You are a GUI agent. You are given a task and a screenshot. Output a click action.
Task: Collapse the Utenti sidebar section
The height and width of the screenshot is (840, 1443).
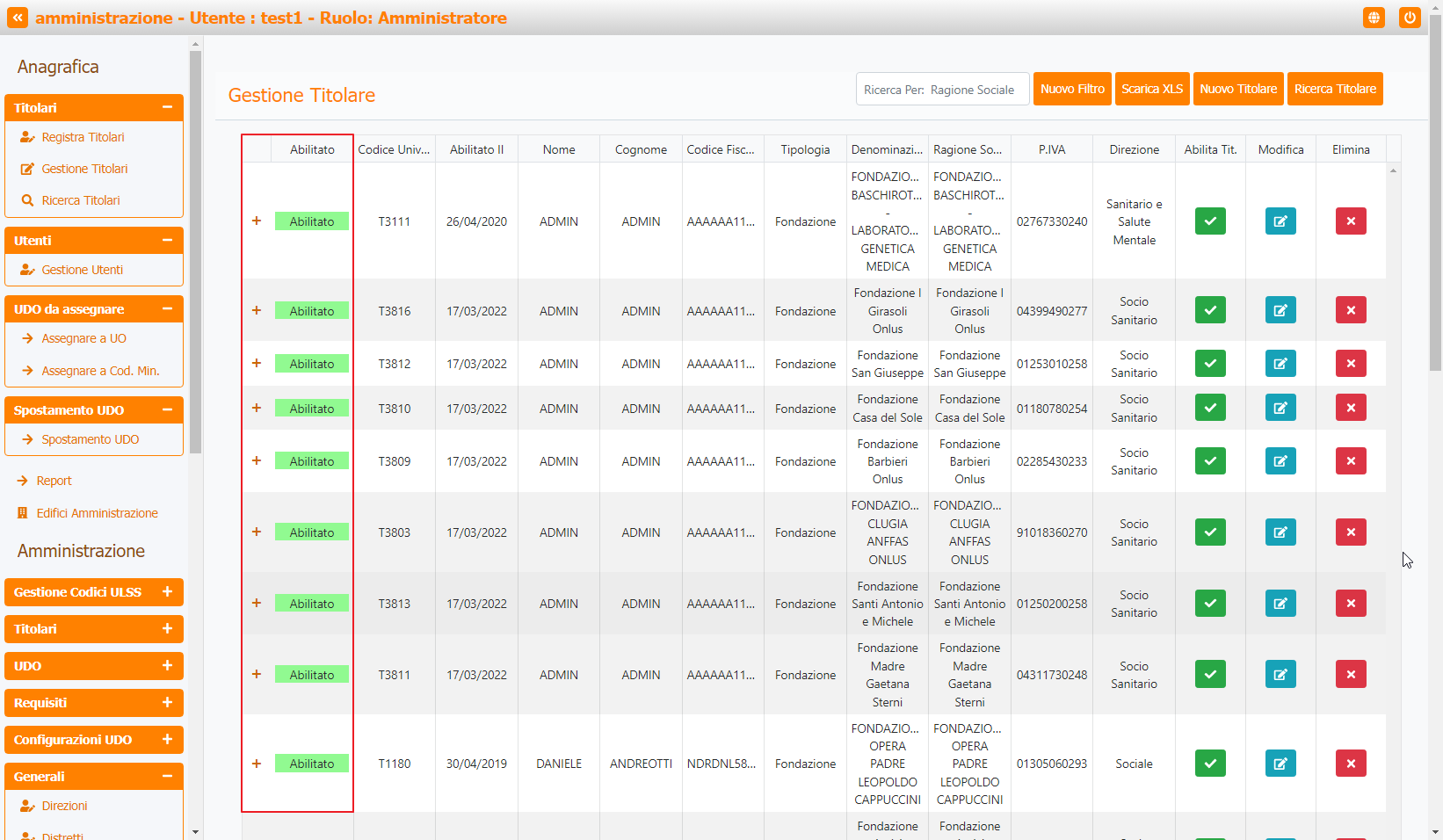(167, 240)
